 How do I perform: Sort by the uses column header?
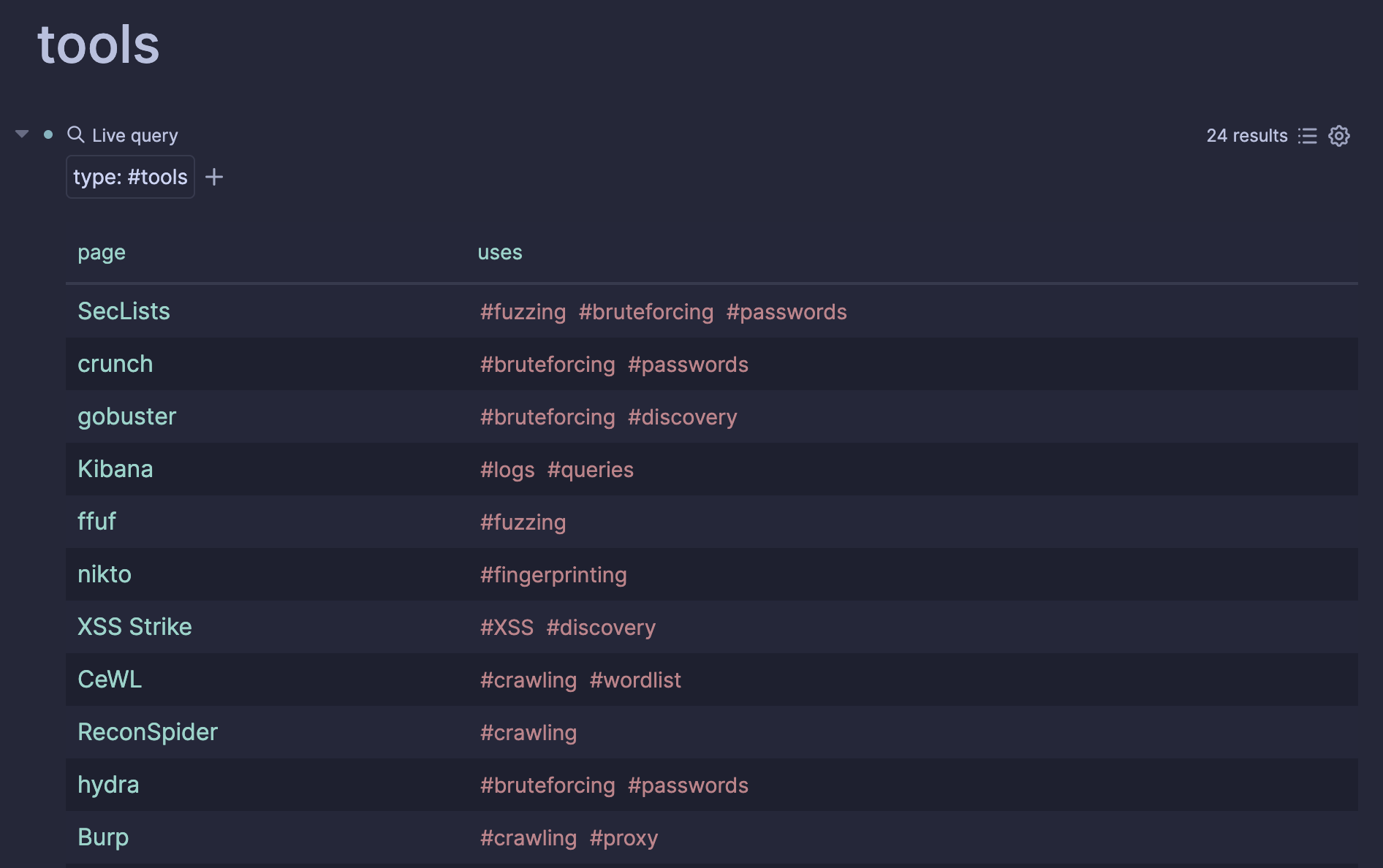point(500,253)
